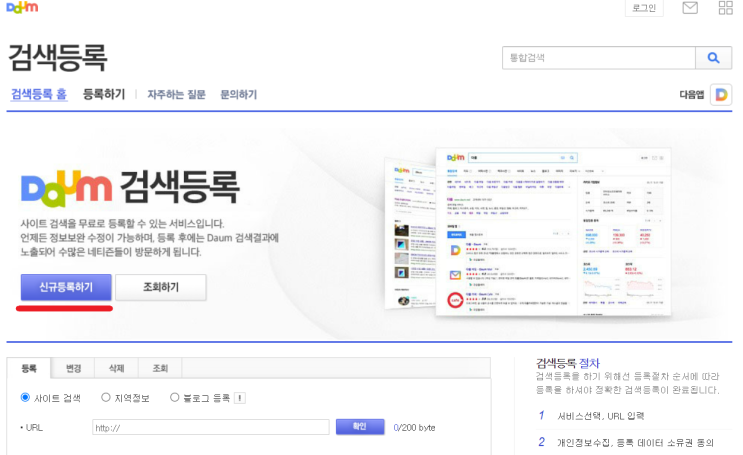Open the Daum logo home link
The image size is (743, 455).
(22, 8)
